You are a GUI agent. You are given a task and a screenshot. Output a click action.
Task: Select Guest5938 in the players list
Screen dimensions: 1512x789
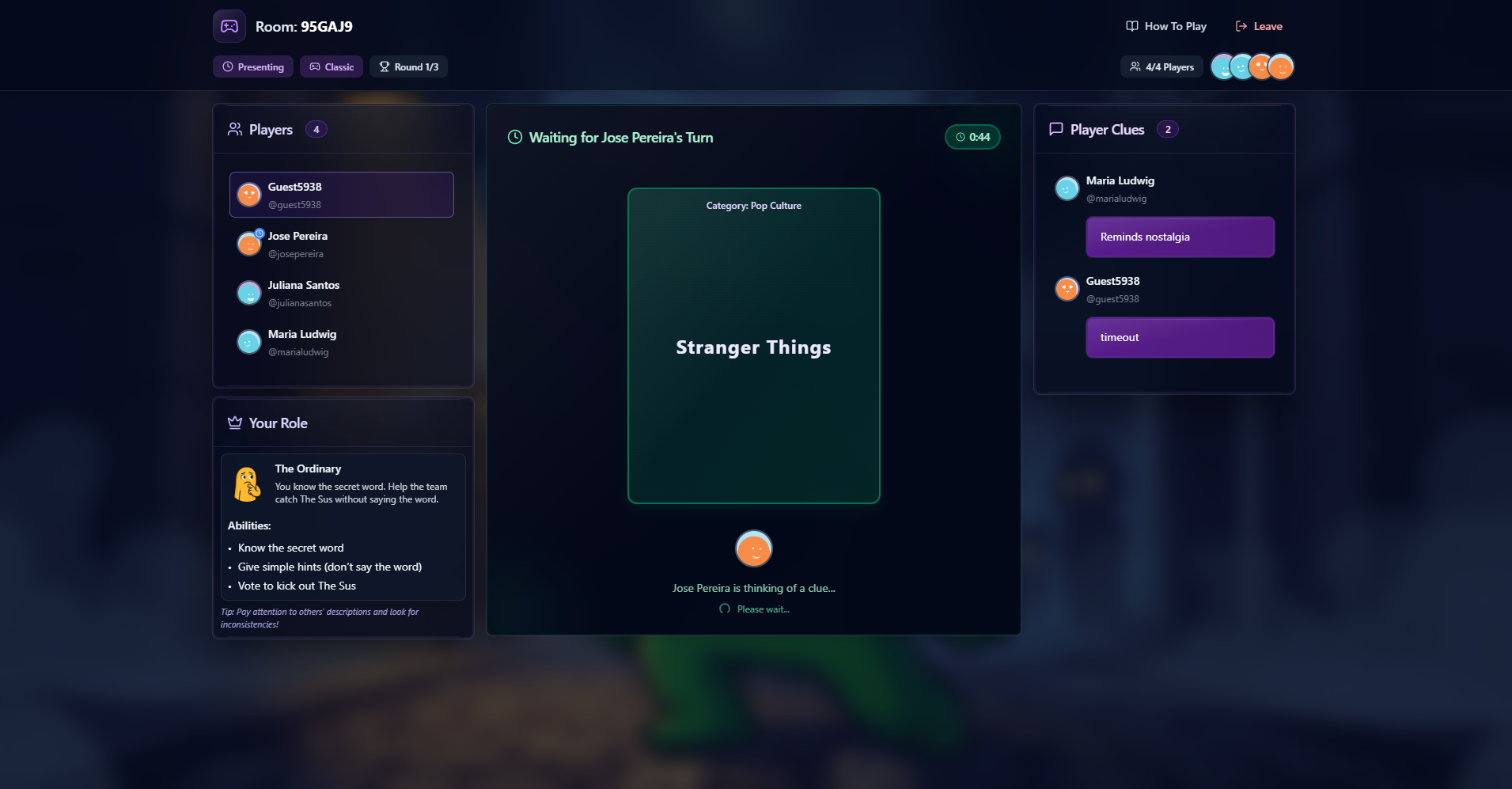coord(342,195)
